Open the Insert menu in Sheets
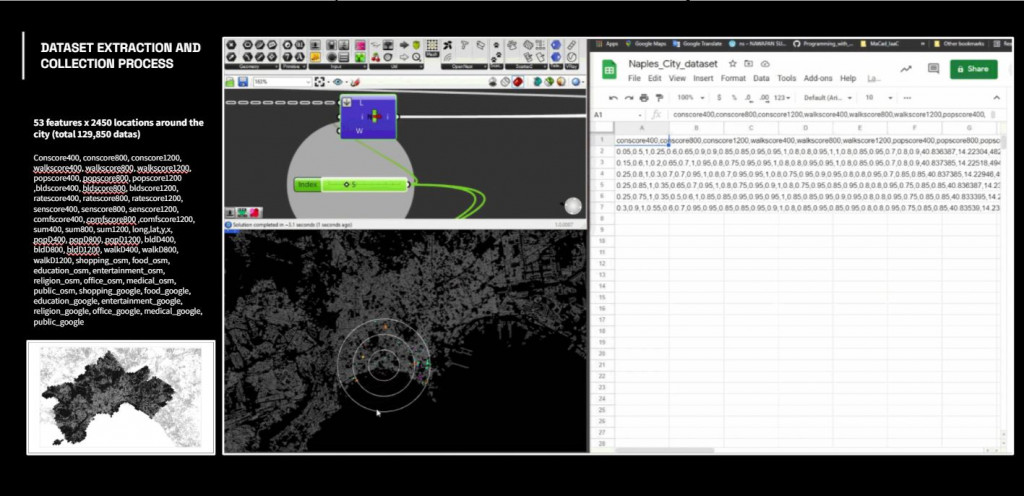 (704, 78)
